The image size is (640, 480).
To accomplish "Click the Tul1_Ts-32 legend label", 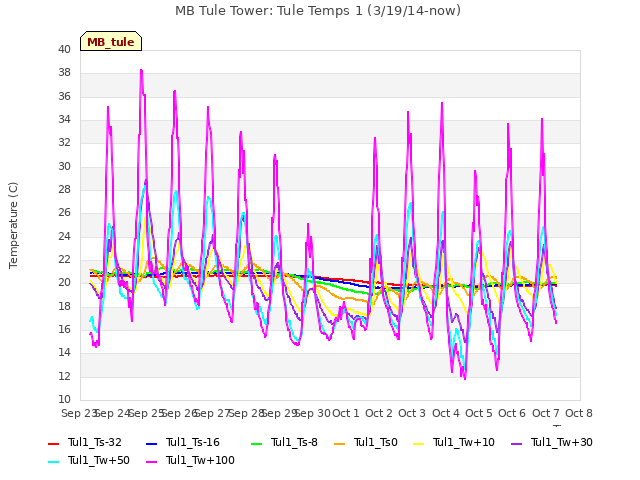I will click(x=95, y=442).
